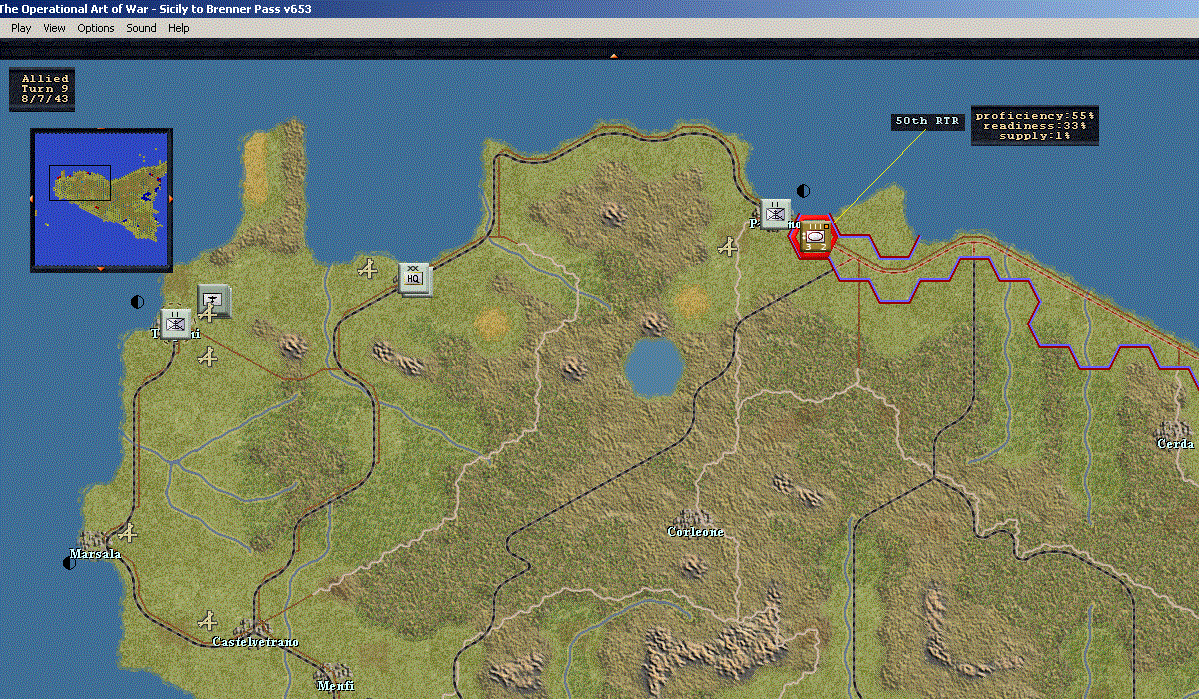This screenshot has height=699, width=1199.
Task: Select the infantry unit counter at Palermo
Action: [775, 214]
